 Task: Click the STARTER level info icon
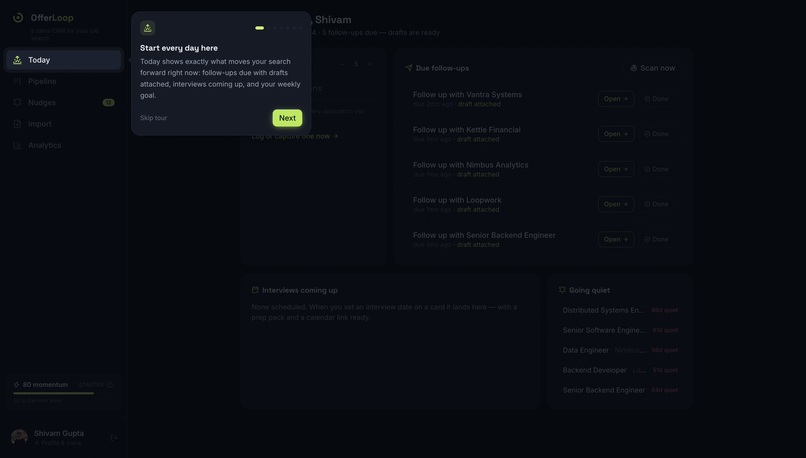tap(109, 384)
